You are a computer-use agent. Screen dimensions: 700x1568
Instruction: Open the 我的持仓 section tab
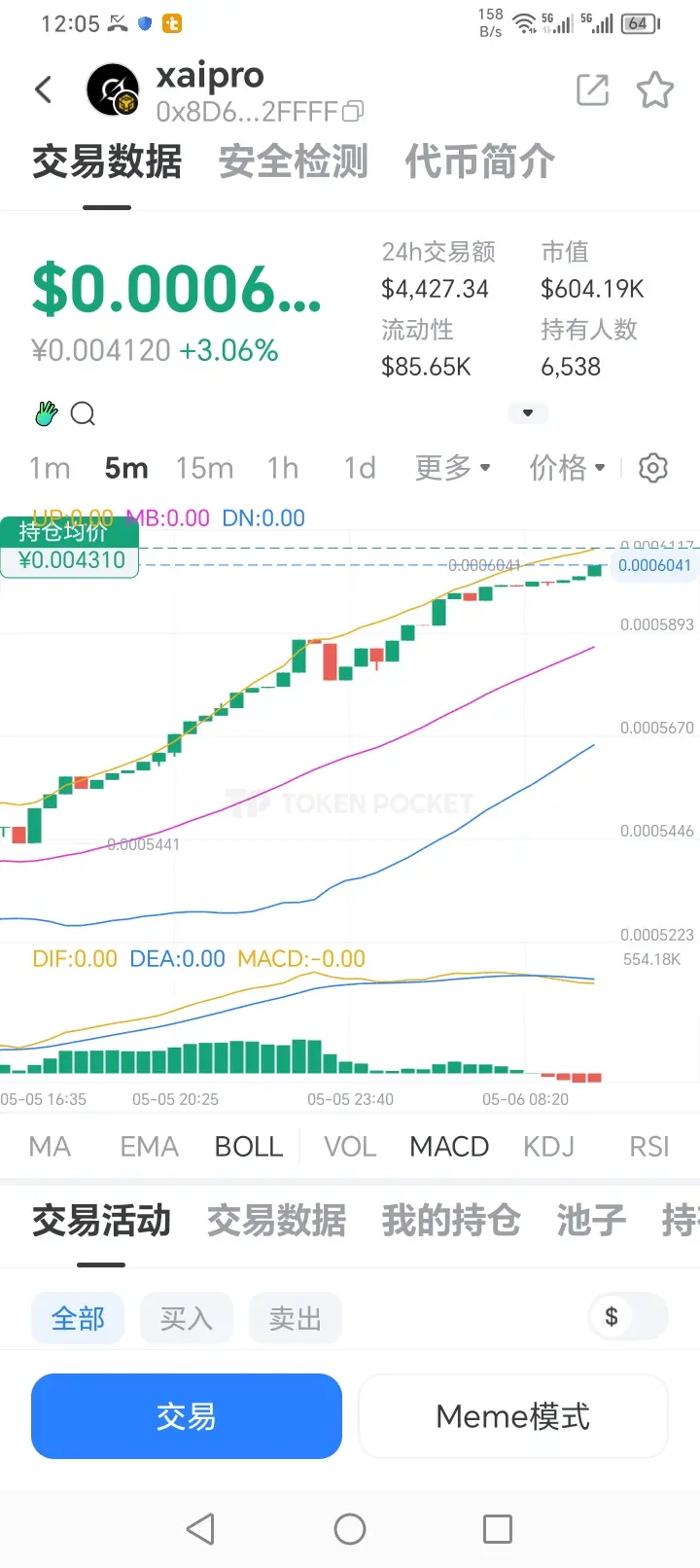(x=451, y=1220)
